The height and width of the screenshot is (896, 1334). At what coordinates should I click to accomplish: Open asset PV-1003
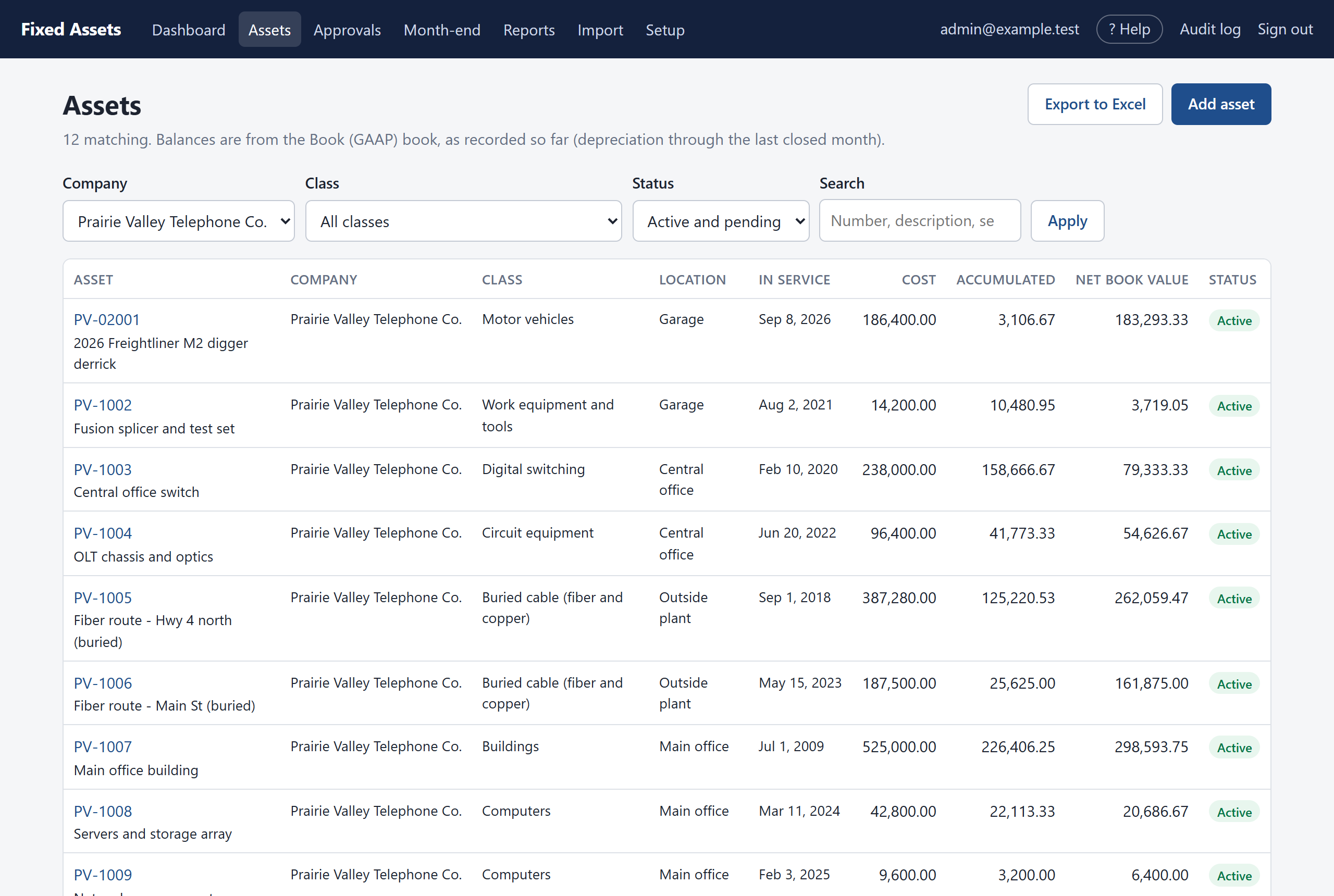pos(103,470)
